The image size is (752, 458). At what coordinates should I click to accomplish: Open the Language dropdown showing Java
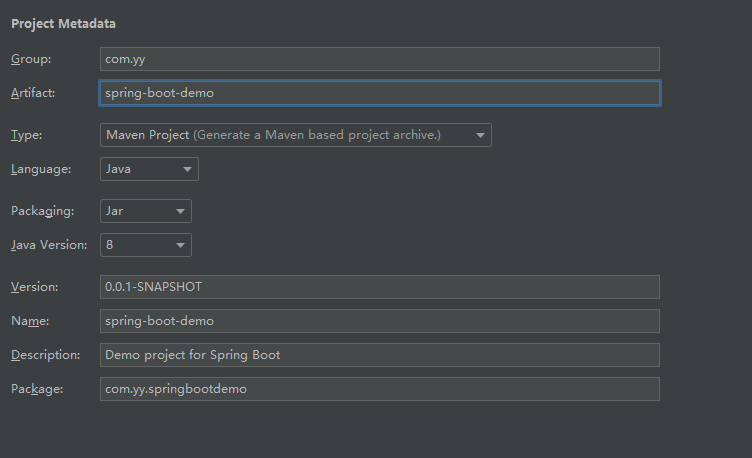tap(149, 169)
